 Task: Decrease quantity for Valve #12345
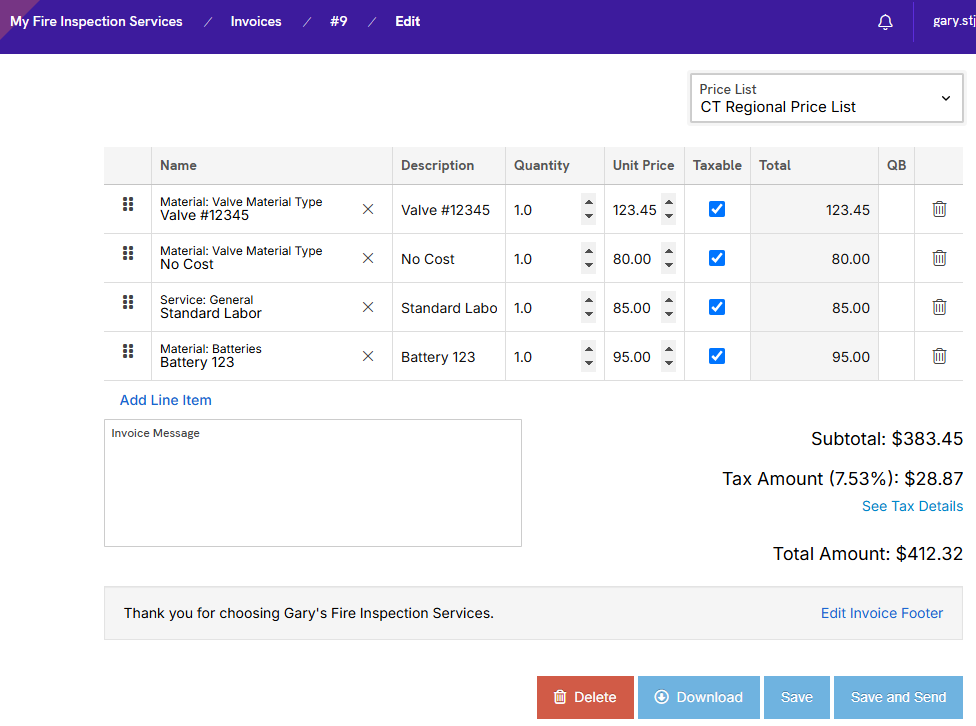(x=589, y=217)
